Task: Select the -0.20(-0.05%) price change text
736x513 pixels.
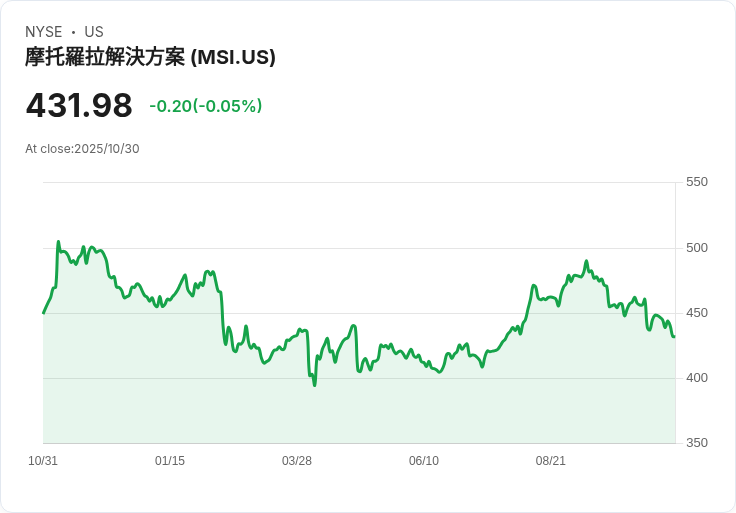Action: (x=205, y=106)
